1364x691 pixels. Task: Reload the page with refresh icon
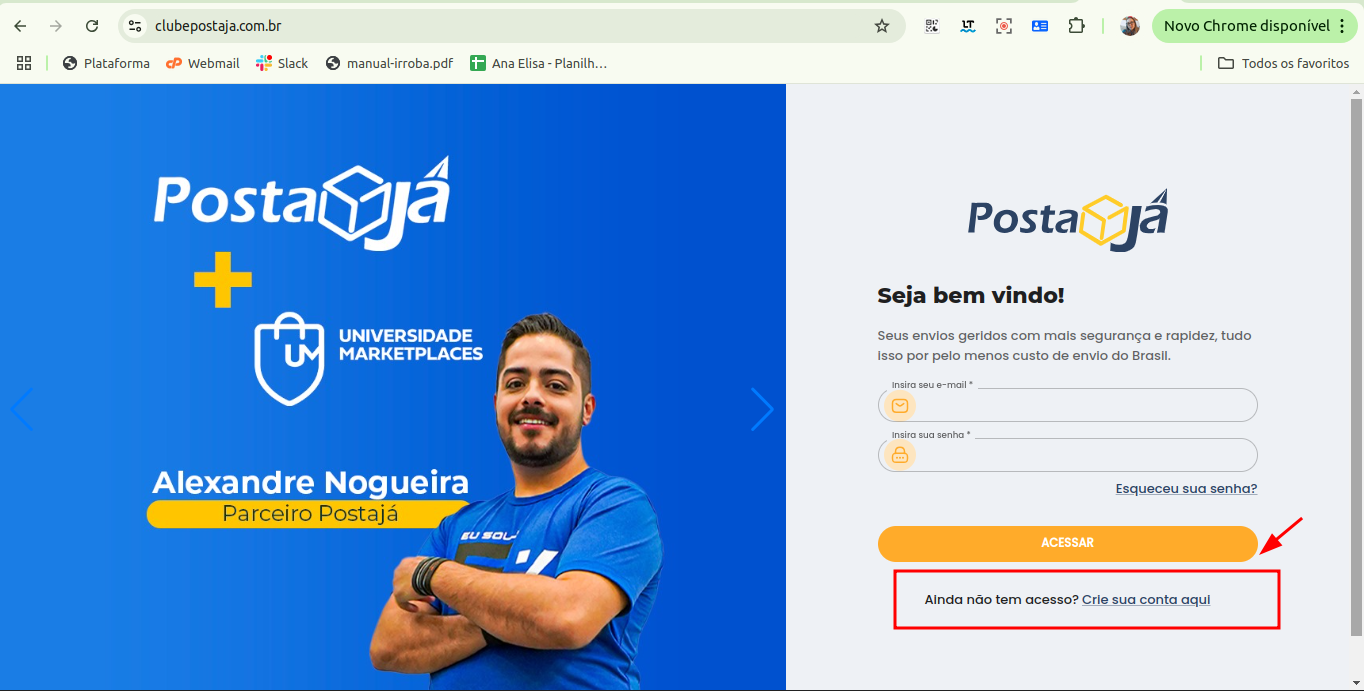[x=92, y=26]
